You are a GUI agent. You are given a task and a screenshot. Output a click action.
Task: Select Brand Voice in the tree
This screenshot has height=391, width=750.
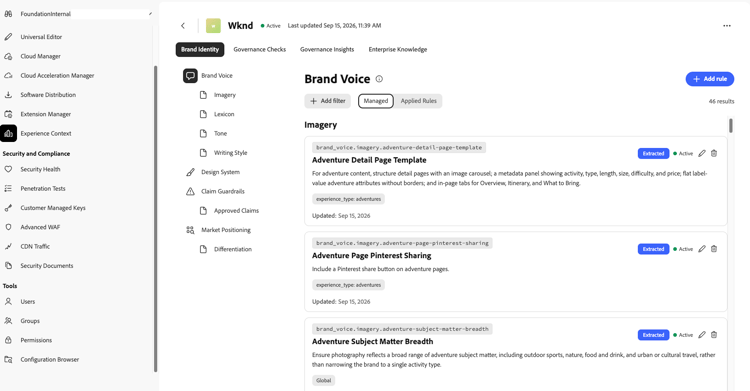point(217,76)
